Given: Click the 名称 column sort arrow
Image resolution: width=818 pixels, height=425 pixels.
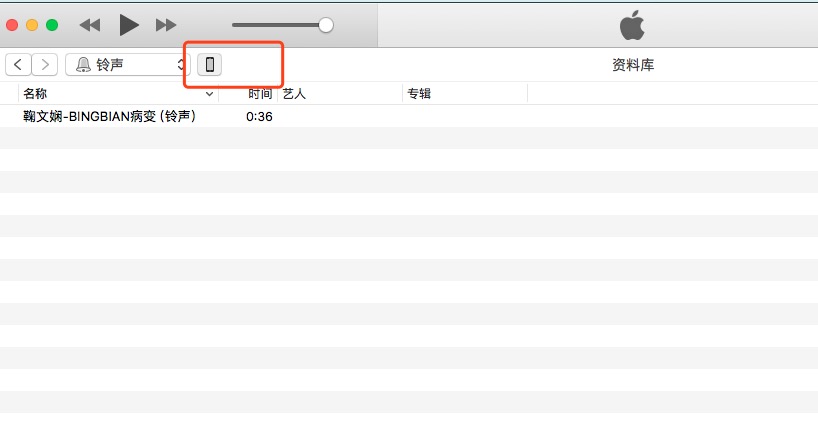Looking at the screenshot, I should [209, 94].
